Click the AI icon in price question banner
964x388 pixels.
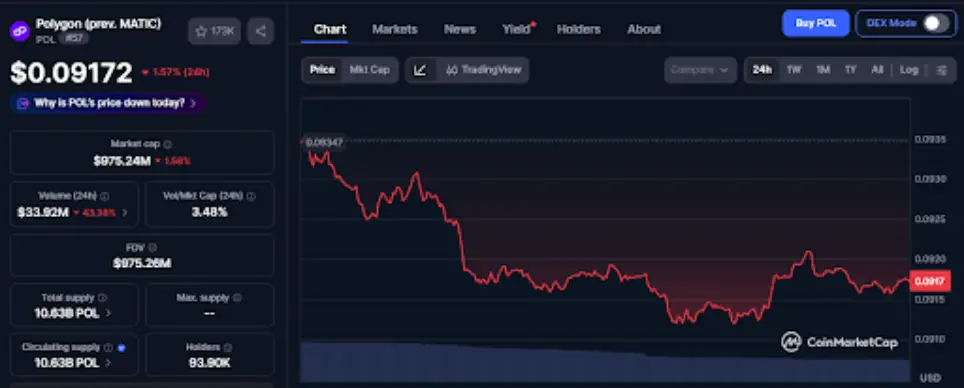point(23,103)
